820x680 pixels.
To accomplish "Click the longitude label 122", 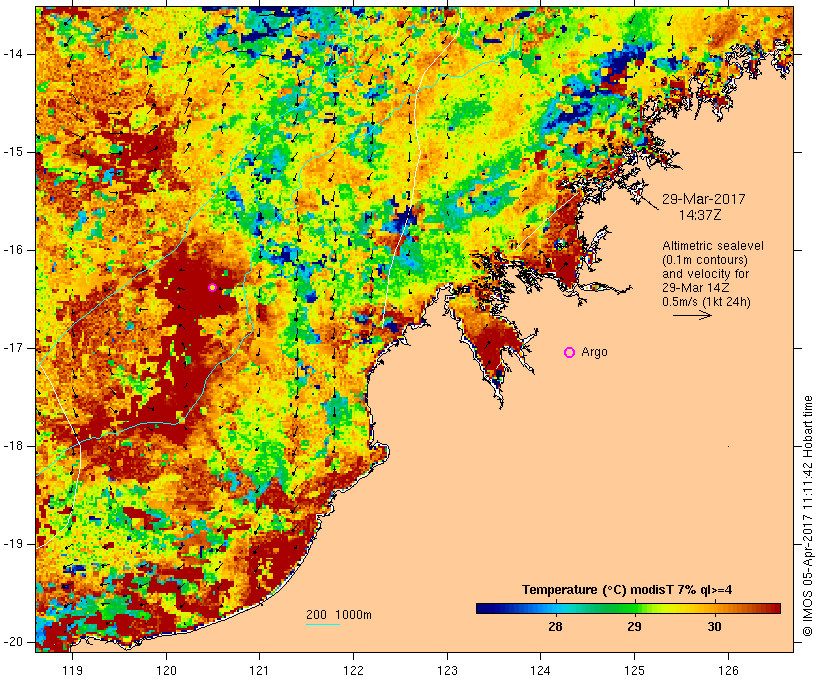I will (x=354, y=670).
